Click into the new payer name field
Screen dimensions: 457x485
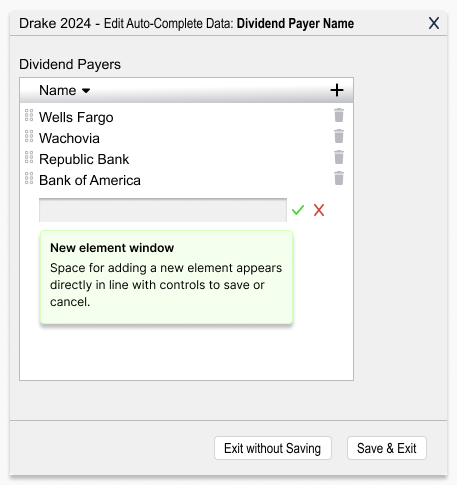[163, 210]
